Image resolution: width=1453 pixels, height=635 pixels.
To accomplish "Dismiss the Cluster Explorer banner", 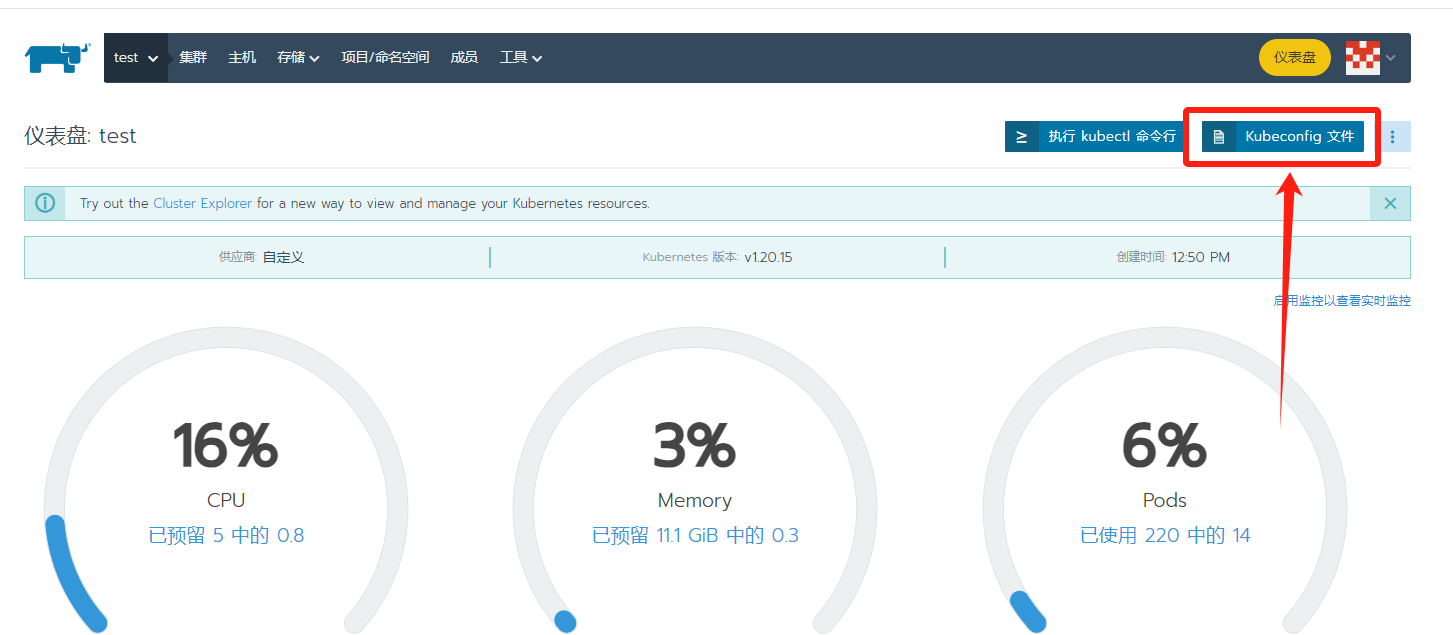I will (1390, 203).
